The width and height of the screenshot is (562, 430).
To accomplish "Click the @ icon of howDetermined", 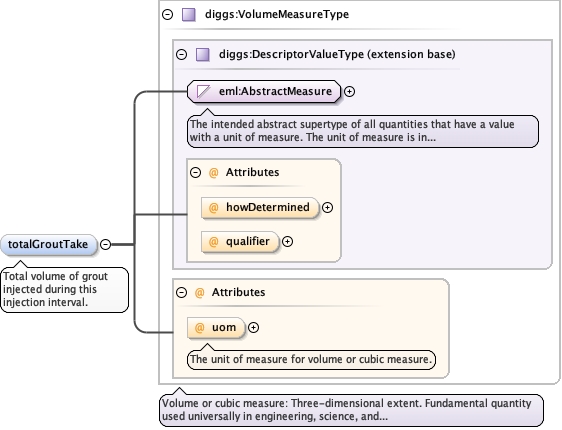I will tap(213, 207).
